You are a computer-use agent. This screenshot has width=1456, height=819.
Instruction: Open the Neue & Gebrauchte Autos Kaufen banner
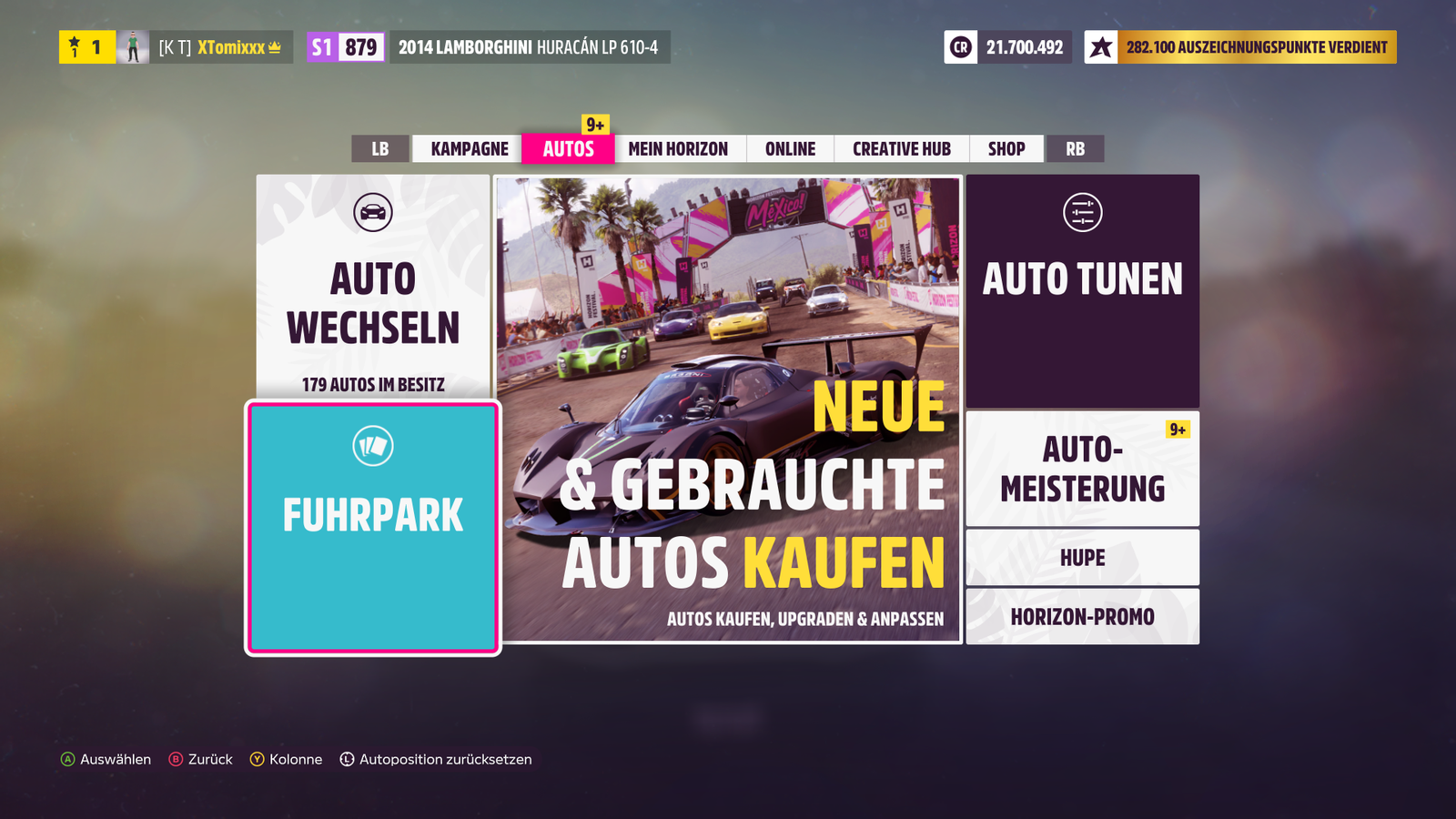click(x=728, y=409)
